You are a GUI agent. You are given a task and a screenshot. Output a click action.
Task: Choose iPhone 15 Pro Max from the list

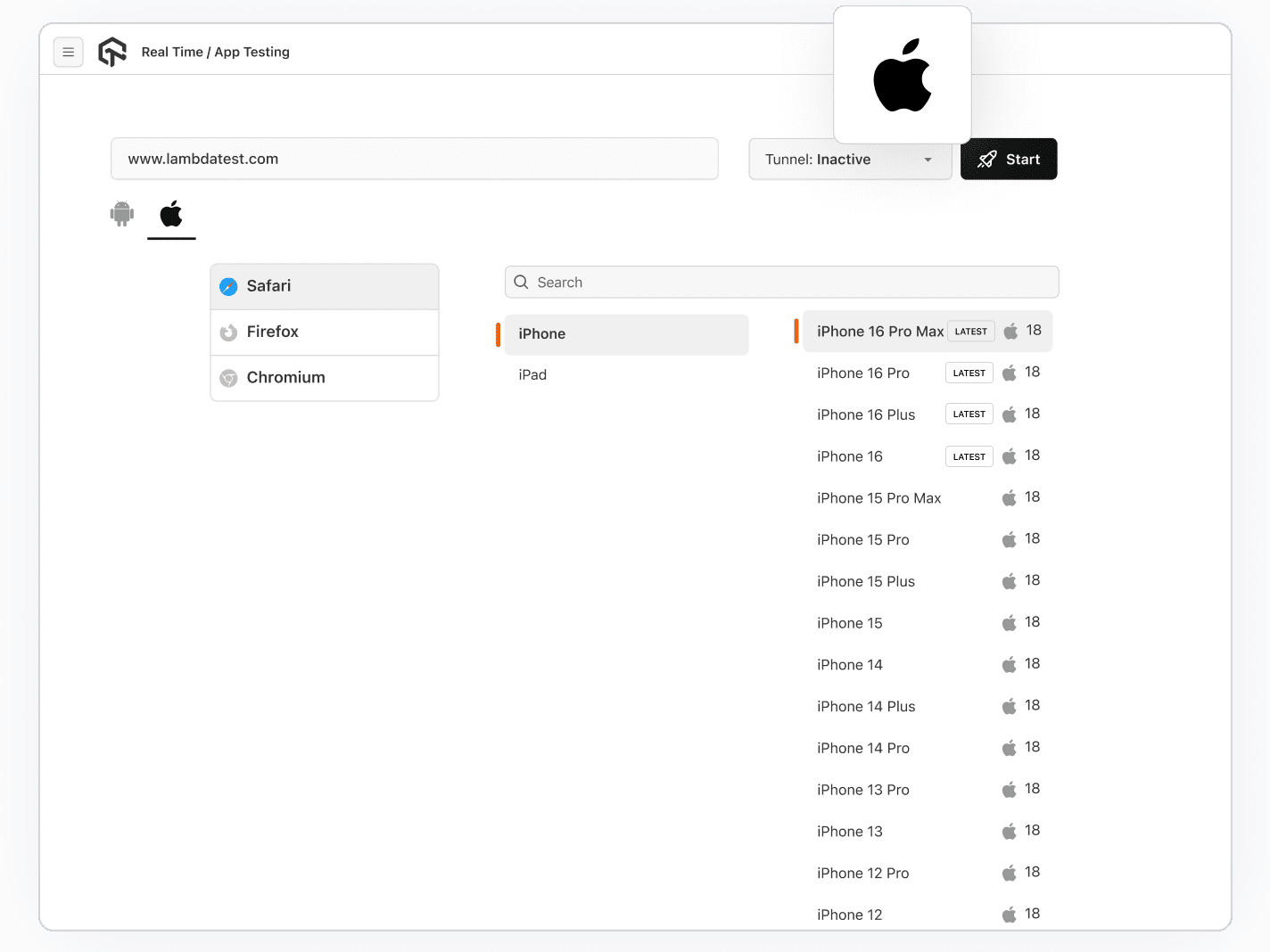pos(879,497)
